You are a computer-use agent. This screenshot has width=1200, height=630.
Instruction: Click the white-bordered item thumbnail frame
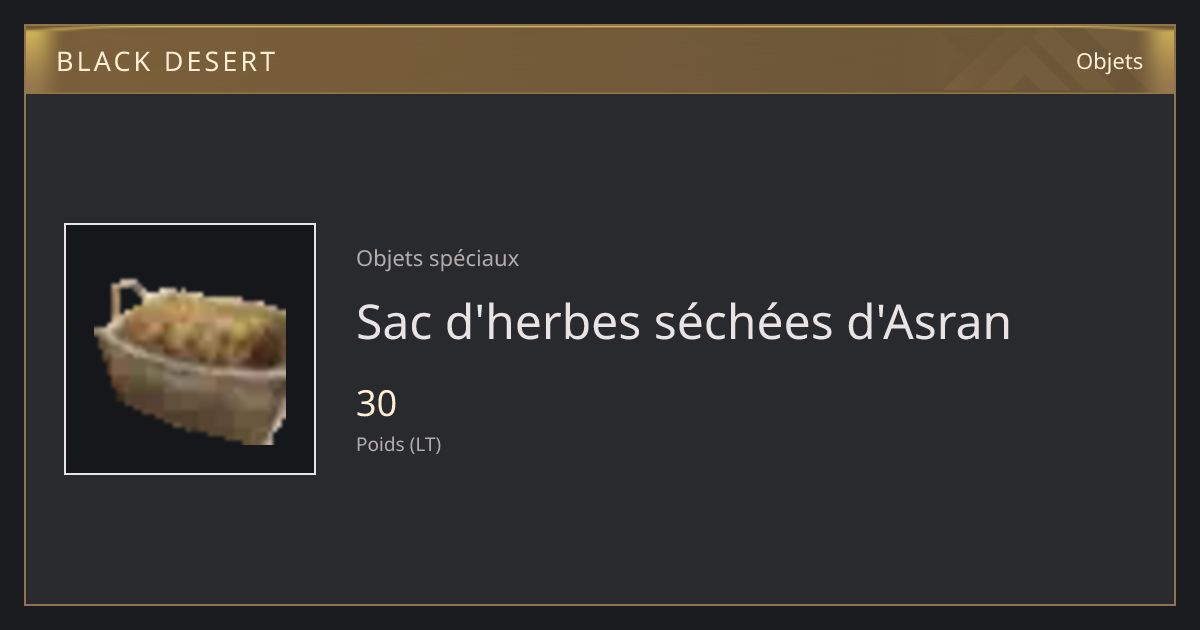[x=190, y=349]
